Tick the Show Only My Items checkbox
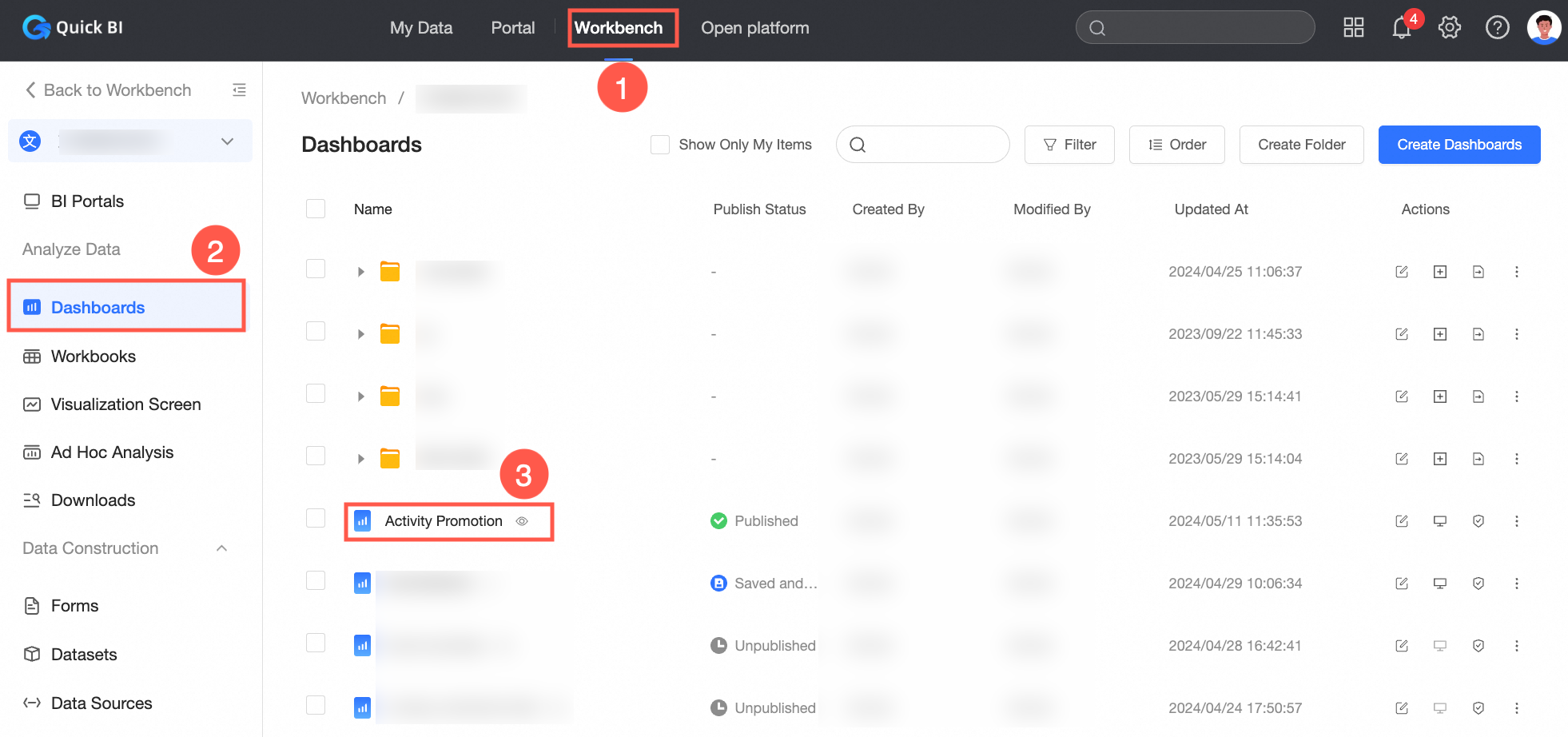This screenshot has width=1568, height=737. click(660, 145)
